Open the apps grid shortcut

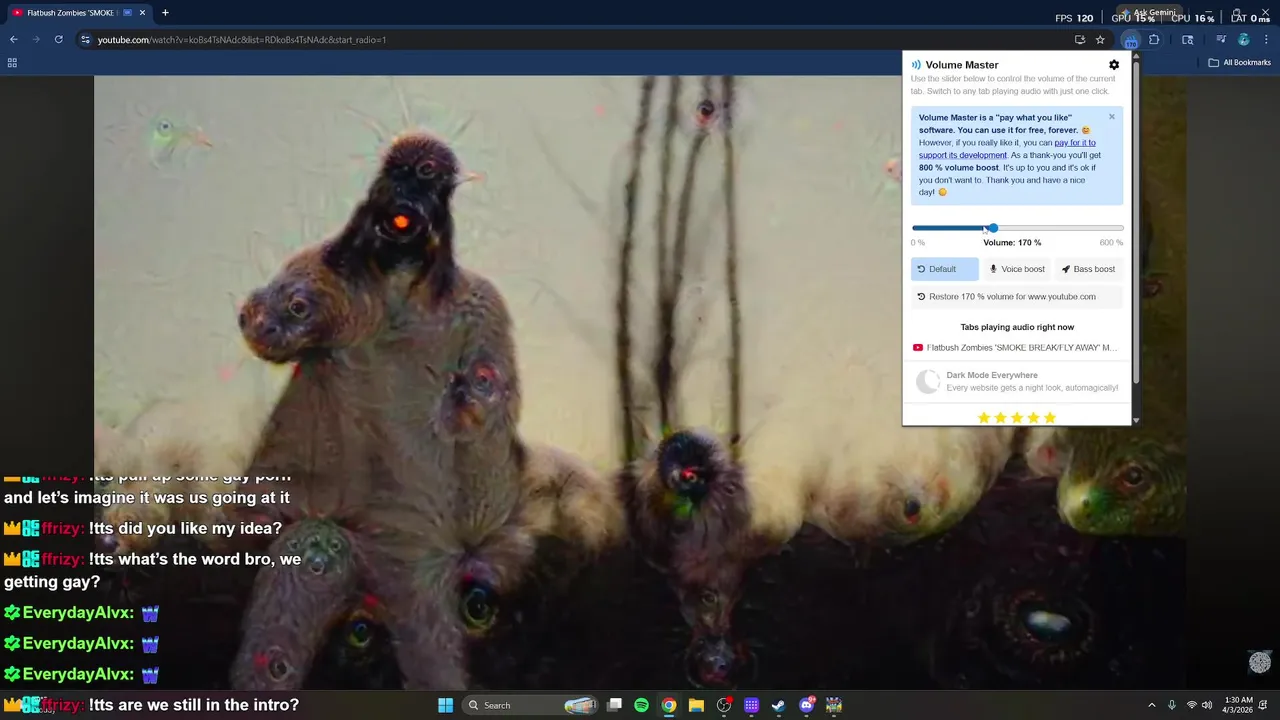[12, 63]
